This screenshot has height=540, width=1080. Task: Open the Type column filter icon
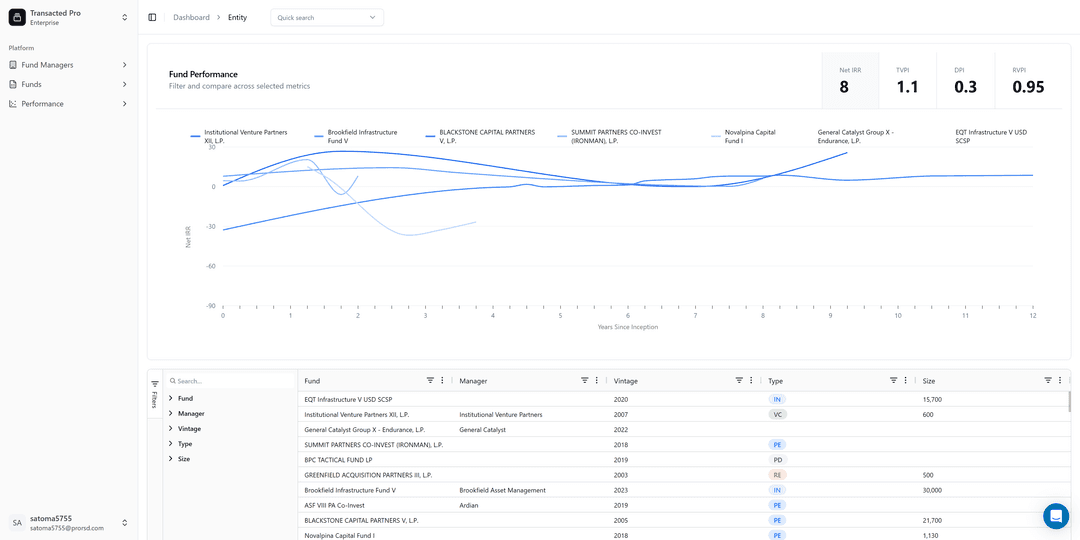point(893,380)
